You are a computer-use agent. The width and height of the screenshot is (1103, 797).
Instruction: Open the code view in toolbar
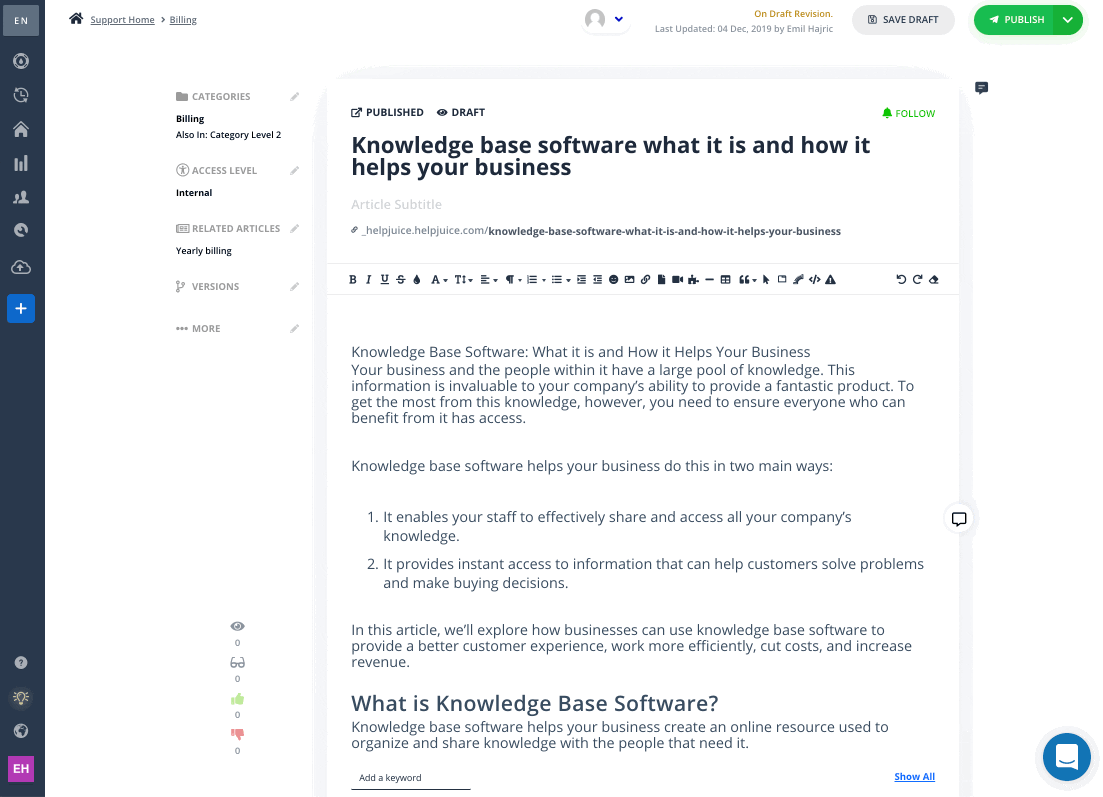(814, 280)
